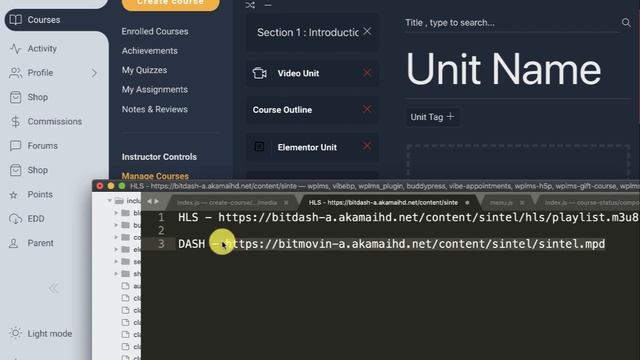The width and height of the screenshot is (640, 360).
Task: Open Manage Courses link
Action: 155,176
